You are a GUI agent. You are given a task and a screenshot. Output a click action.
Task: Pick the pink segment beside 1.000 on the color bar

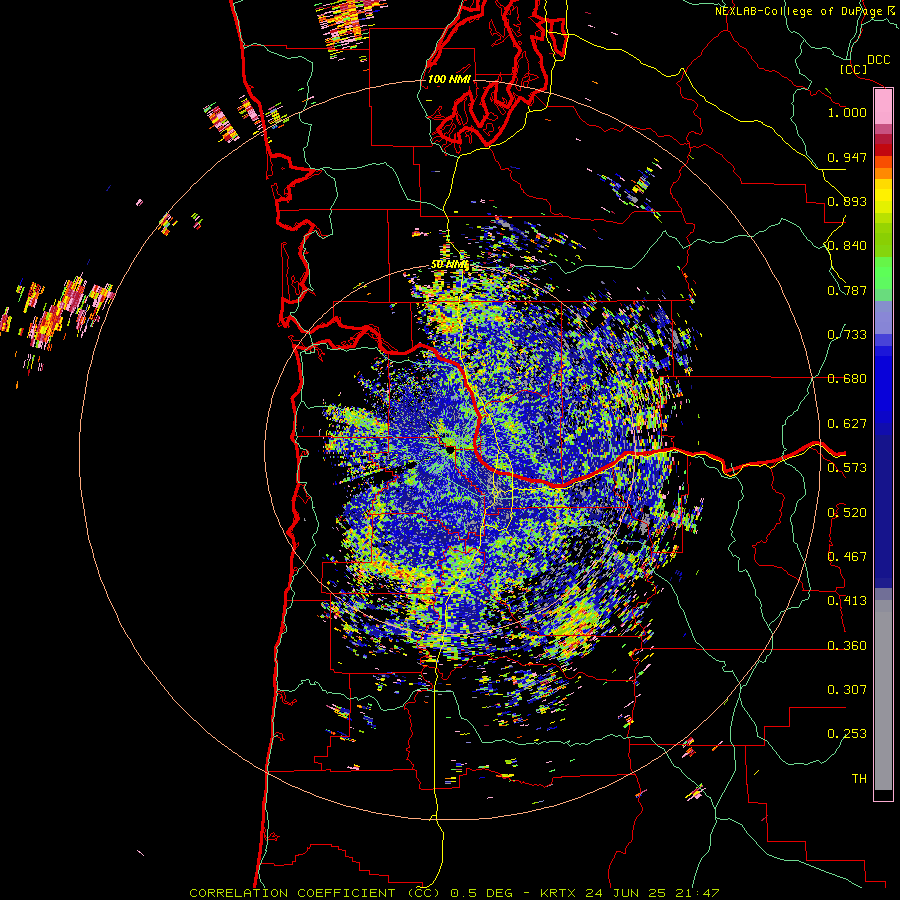coord(883,107)
